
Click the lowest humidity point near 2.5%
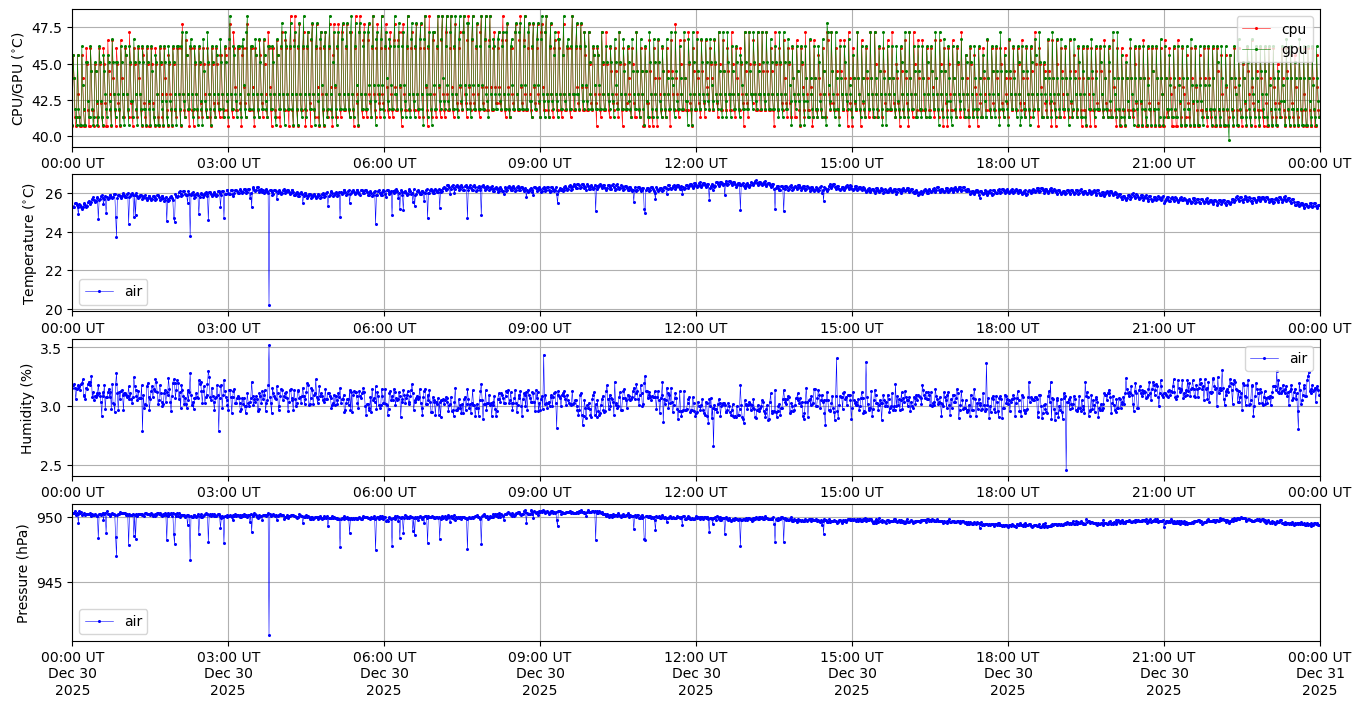point(1066,470)
